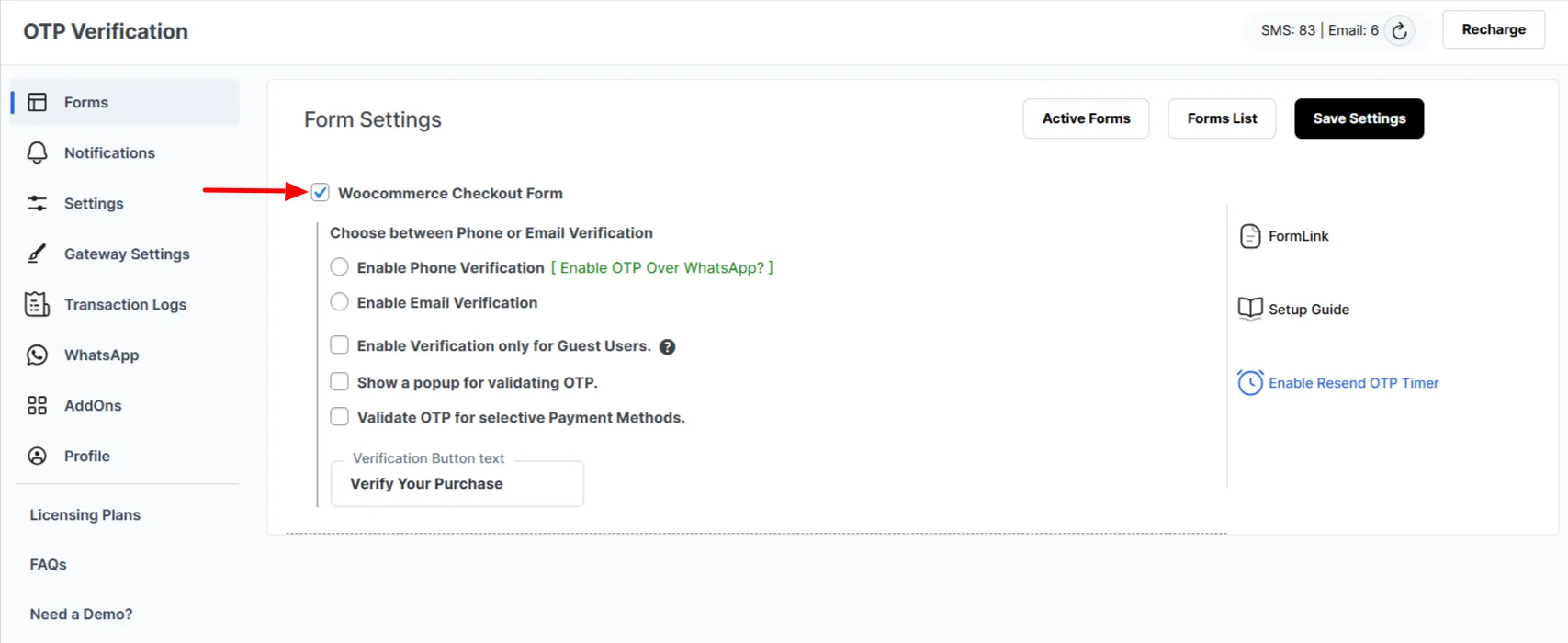The height and width of the screenshot is (643, 1568).
Task: Uncheck the Woocommerce Checkout Form checkbox
Action: (x=320, y=192)
